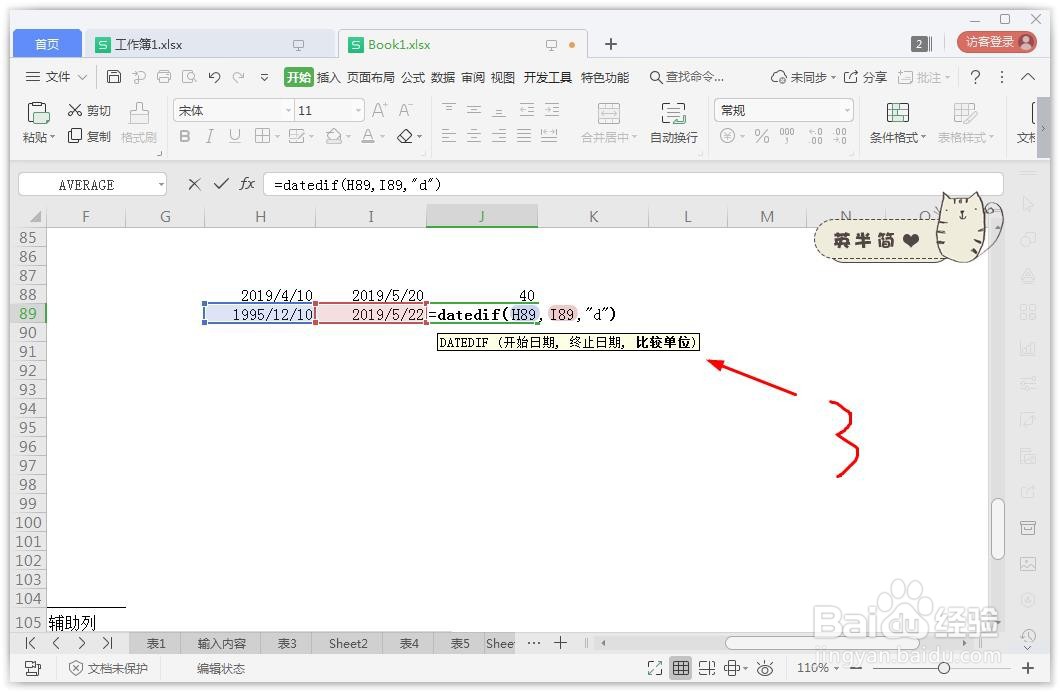The image size is (1060, 692).
Task: Click the fx insert function icon
Action: [246, 184]
